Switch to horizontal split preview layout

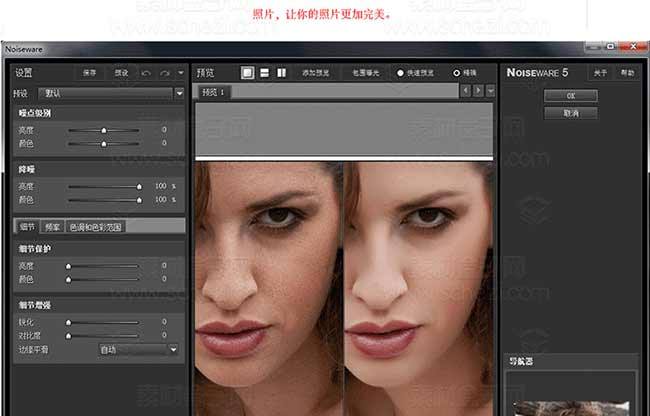point(265,73)
